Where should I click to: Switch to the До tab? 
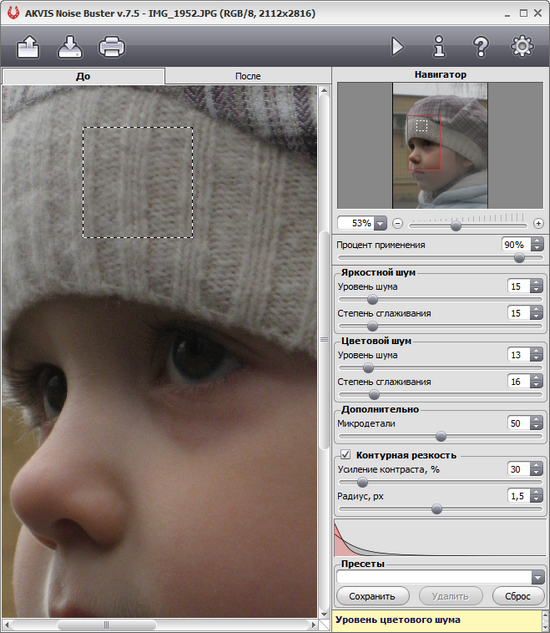[x=83, y=76]
